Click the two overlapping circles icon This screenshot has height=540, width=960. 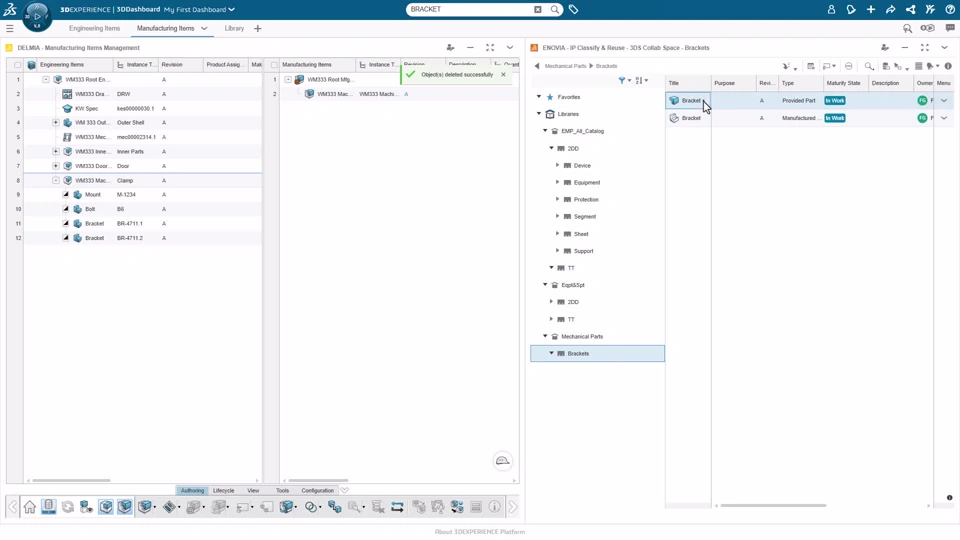[311, 507]
